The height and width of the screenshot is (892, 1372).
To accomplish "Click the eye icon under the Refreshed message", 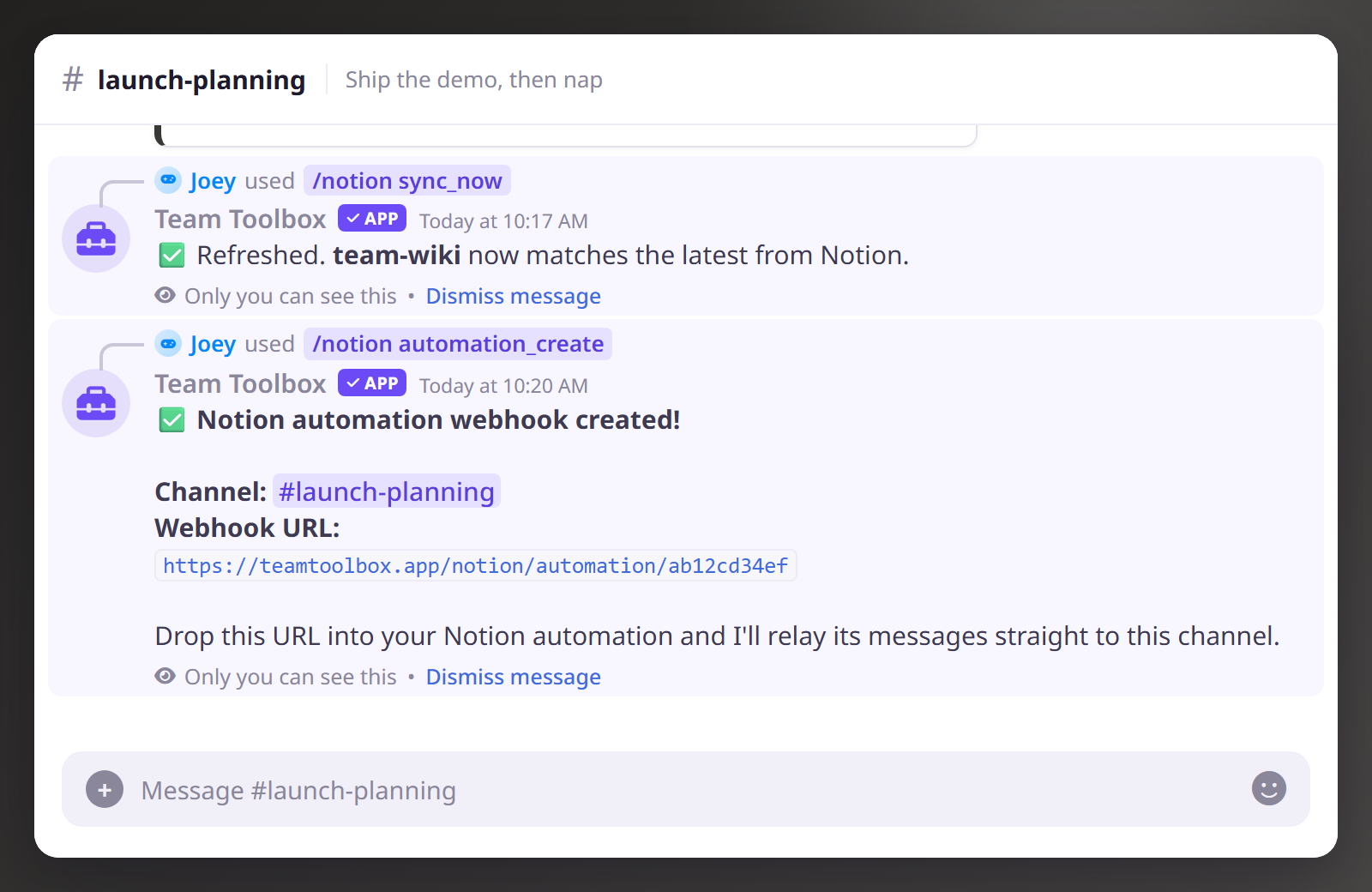I will [x=165, y=295].
